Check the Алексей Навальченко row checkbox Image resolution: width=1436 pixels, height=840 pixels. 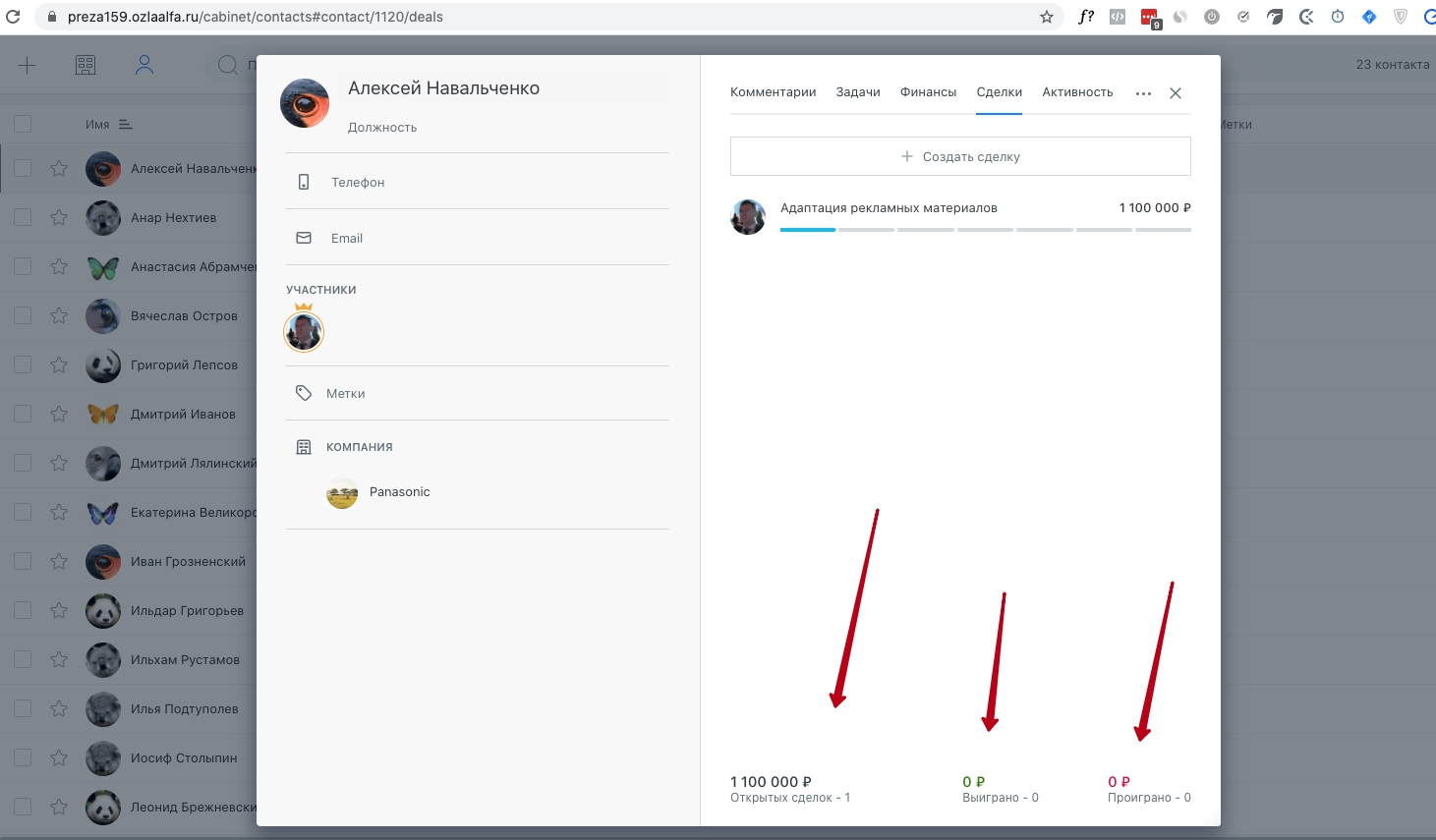pyautogui.click(x=23, y=168)
